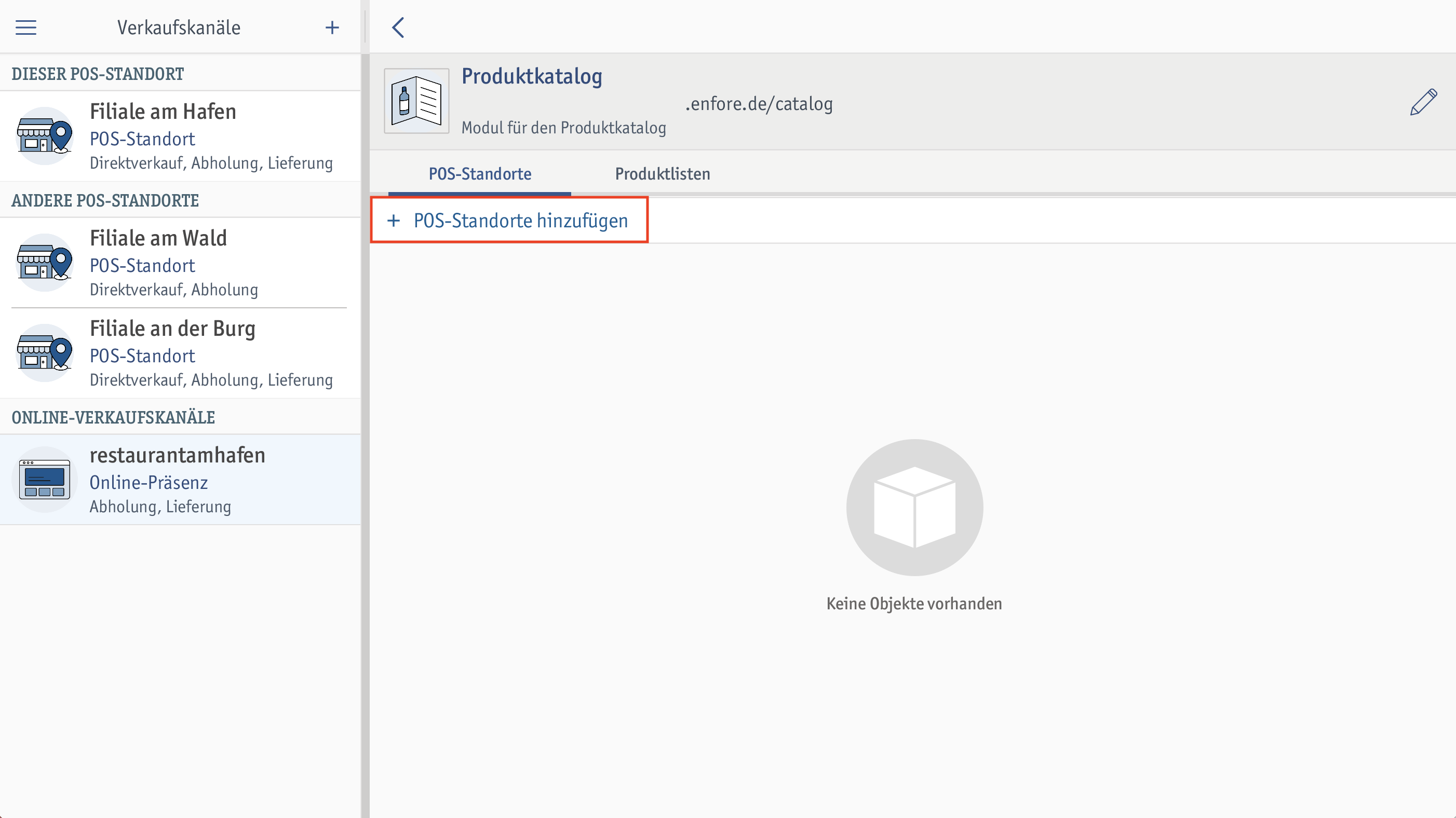
Task: Click the Filiale am Hafen store icon
Action: [x=45, y=136]
